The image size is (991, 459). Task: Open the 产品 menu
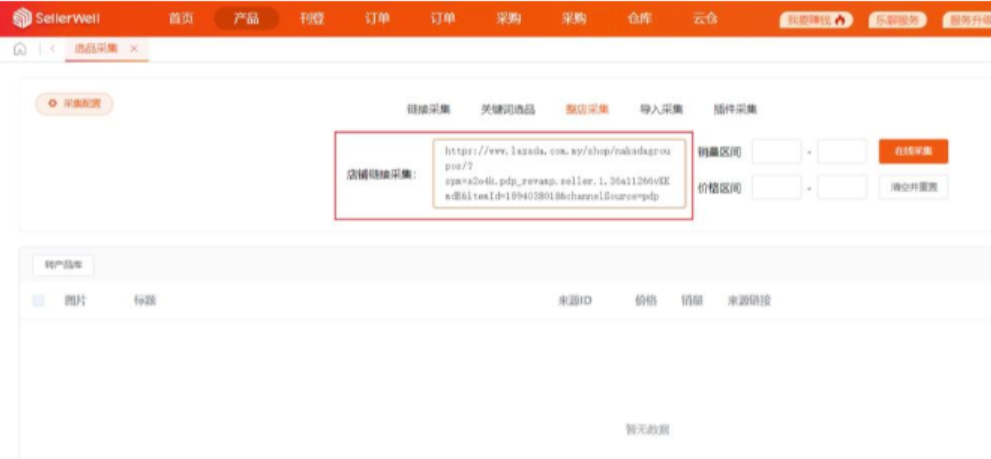tap(246, 18)
